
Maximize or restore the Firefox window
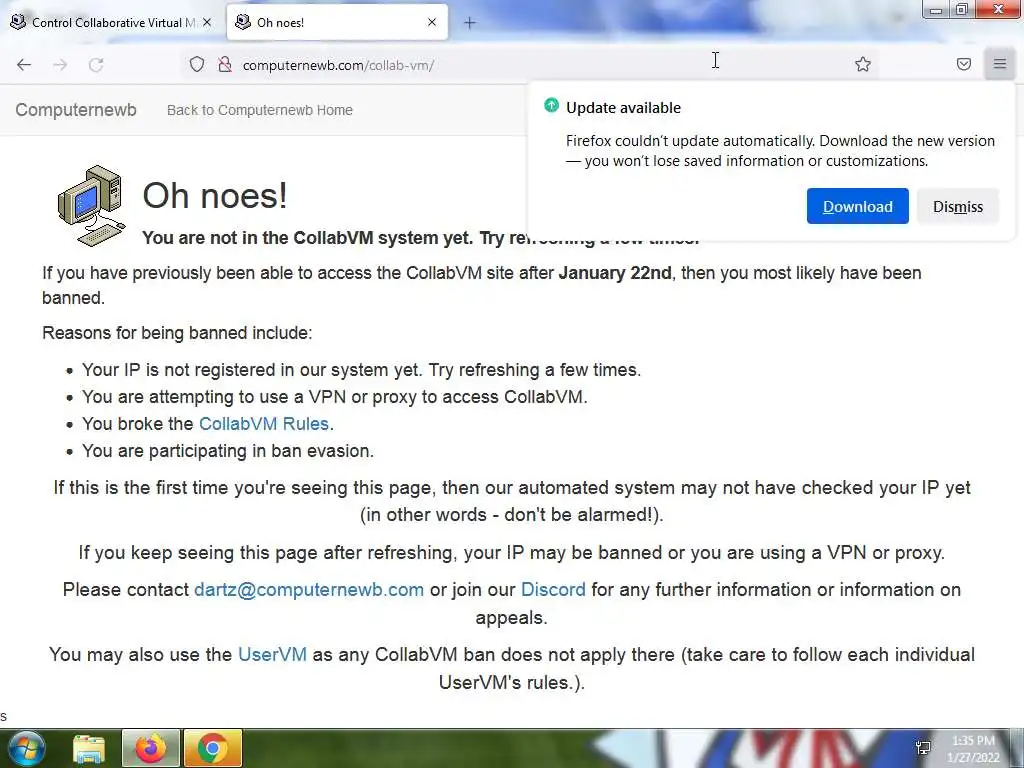(x=962, y=9)
